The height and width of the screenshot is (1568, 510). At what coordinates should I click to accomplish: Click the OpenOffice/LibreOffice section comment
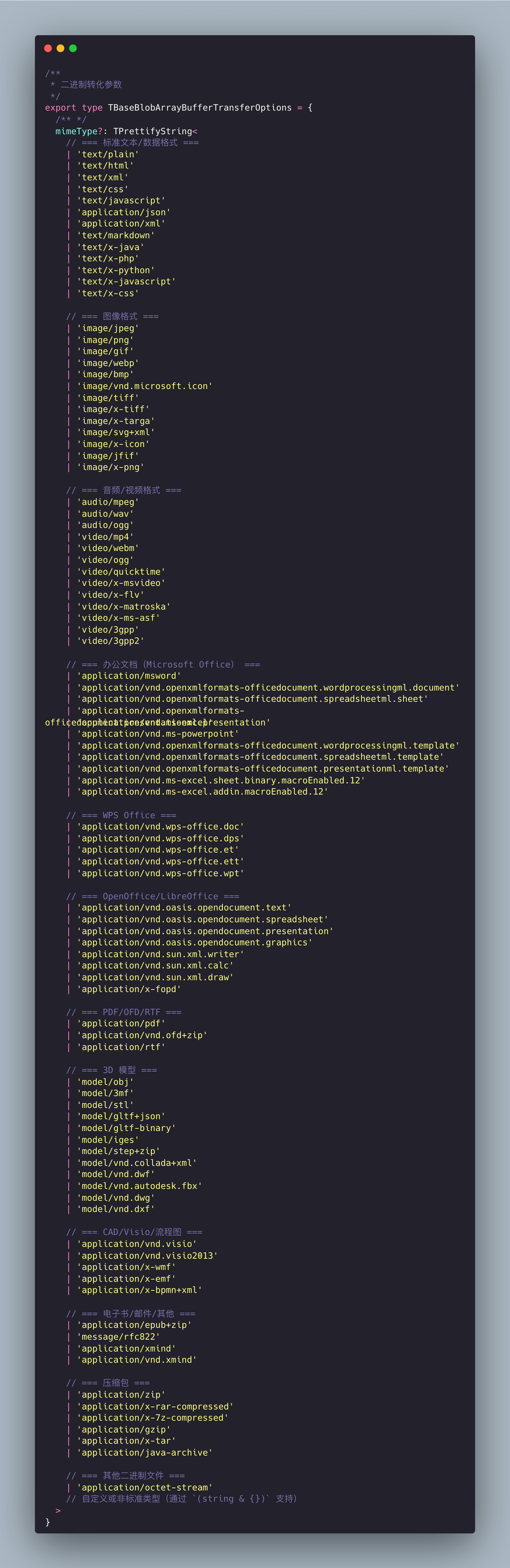[x=152, y=896]
